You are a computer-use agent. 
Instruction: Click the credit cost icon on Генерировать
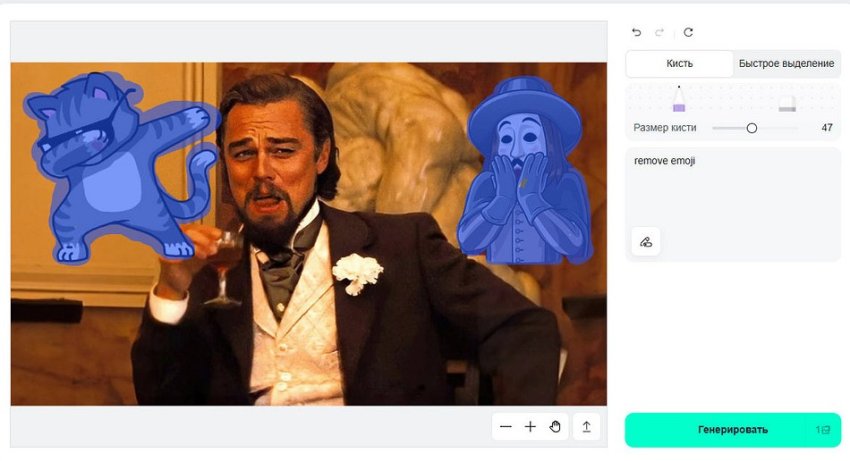coord(824,430)
